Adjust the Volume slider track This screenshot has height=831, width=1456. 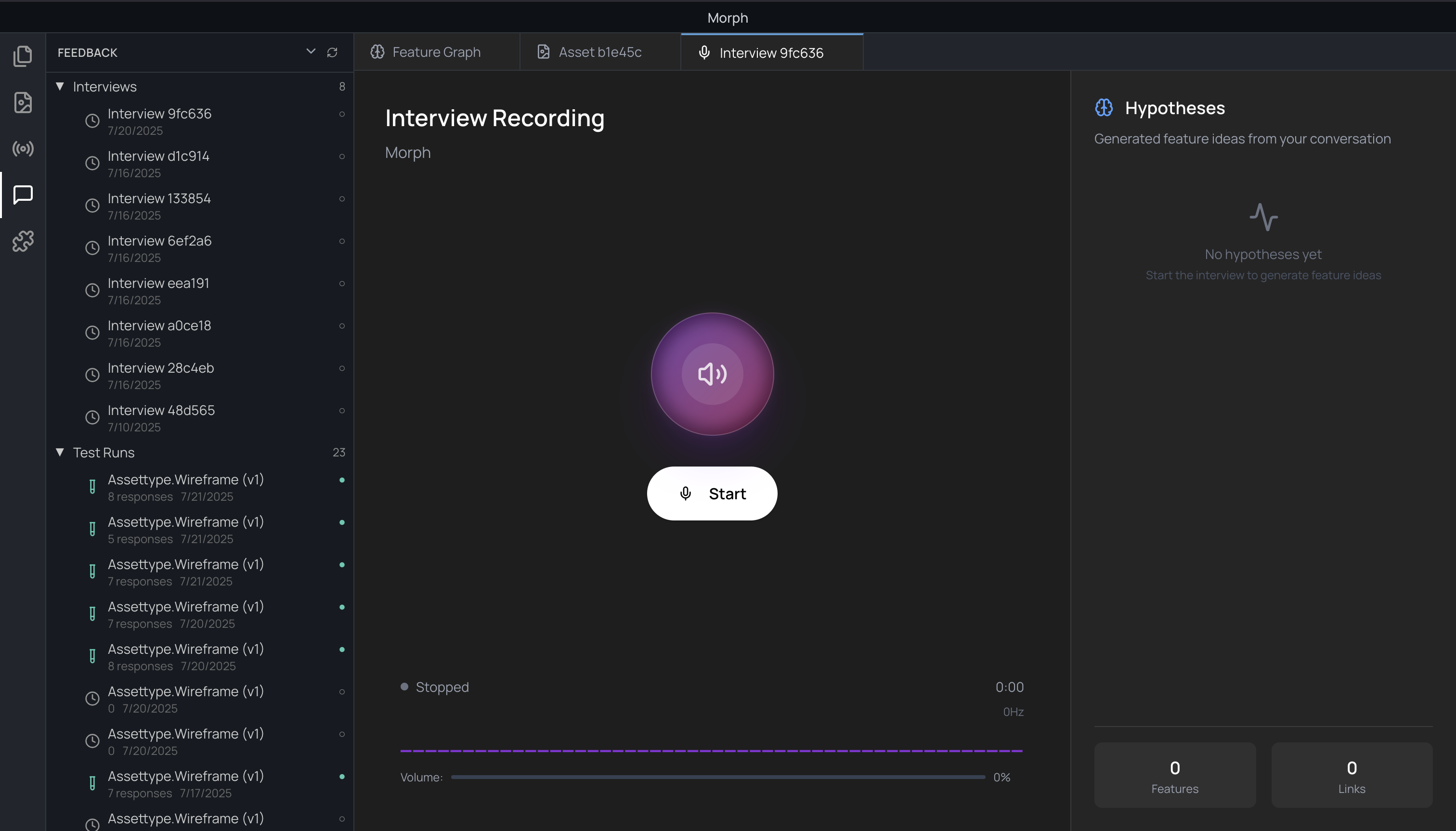coord(717,777)
